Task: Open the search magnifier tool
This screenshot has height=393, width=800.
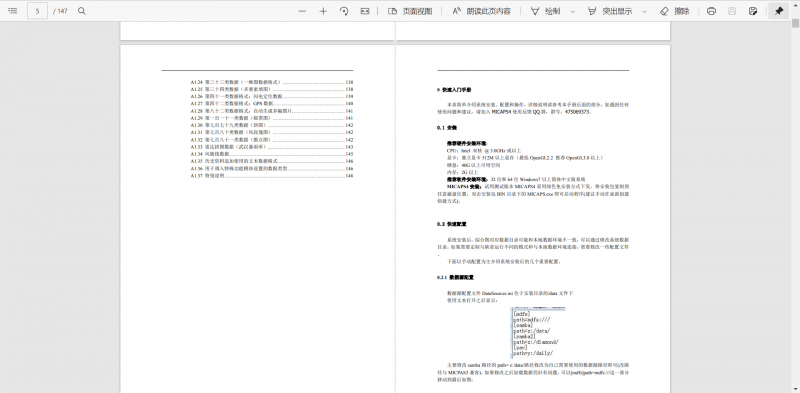Action: [x=82, y=11]
